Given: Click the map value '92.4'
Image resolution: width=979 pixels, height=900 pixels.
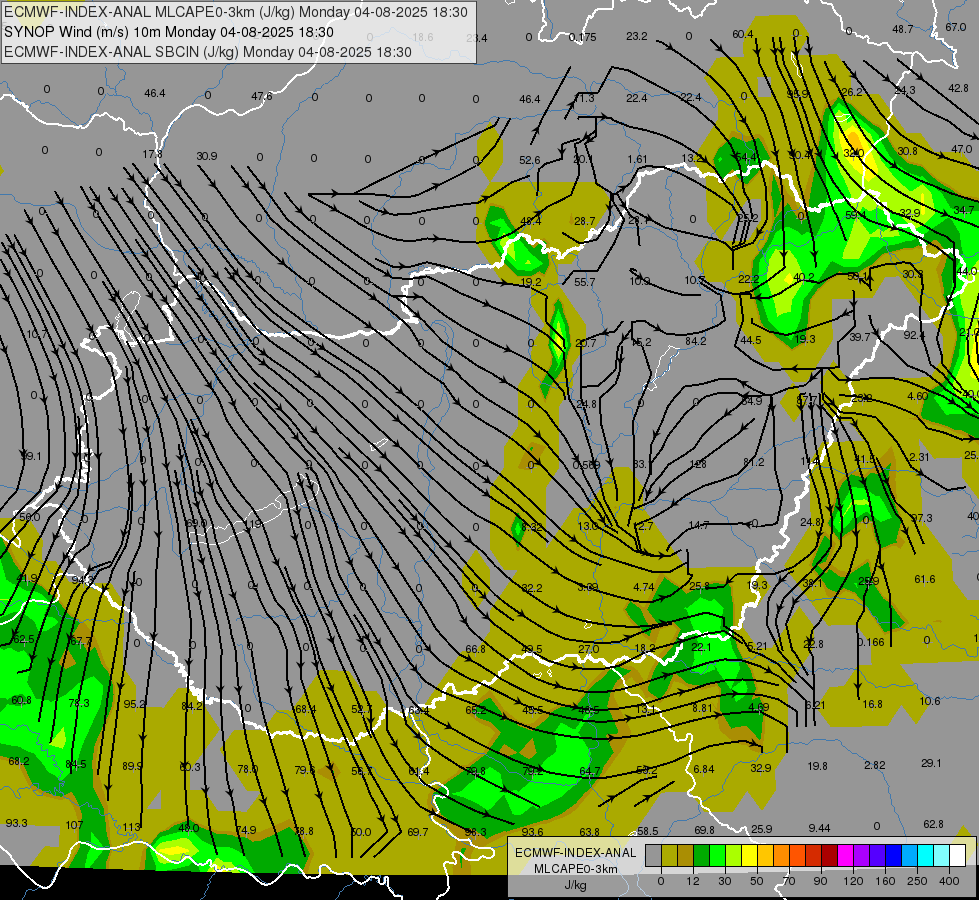Looking at the screenshot, I should click(914, 335).
